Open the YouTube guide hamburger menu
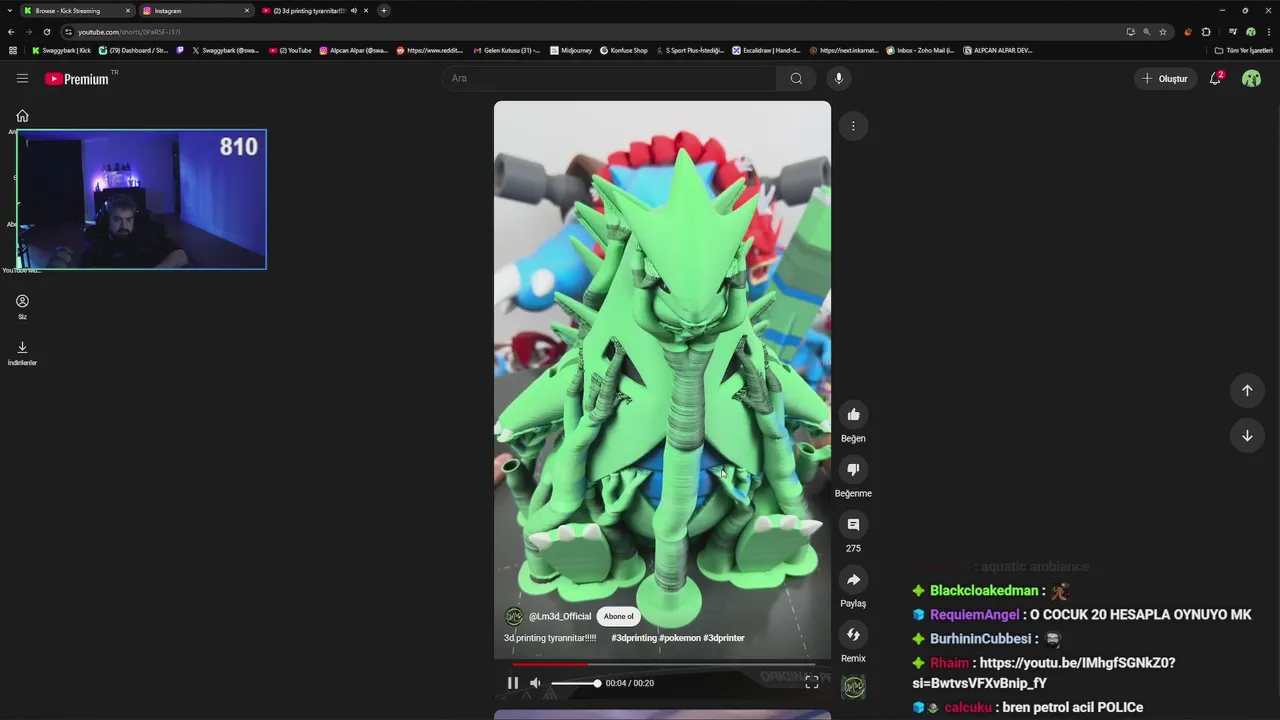The width and height of the screenshot is (1280, 720). point(22,78)
